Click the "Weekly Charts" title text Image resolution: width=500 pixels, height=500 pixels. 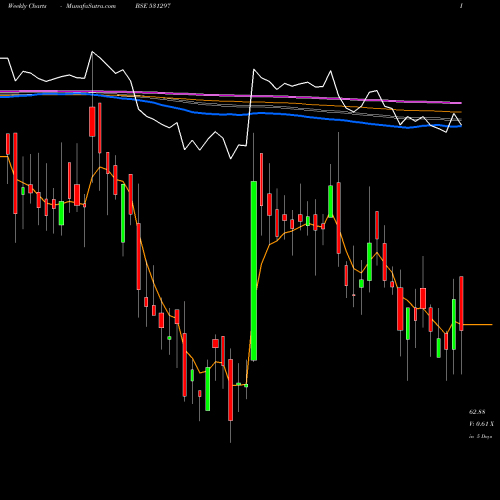(27, 6)
